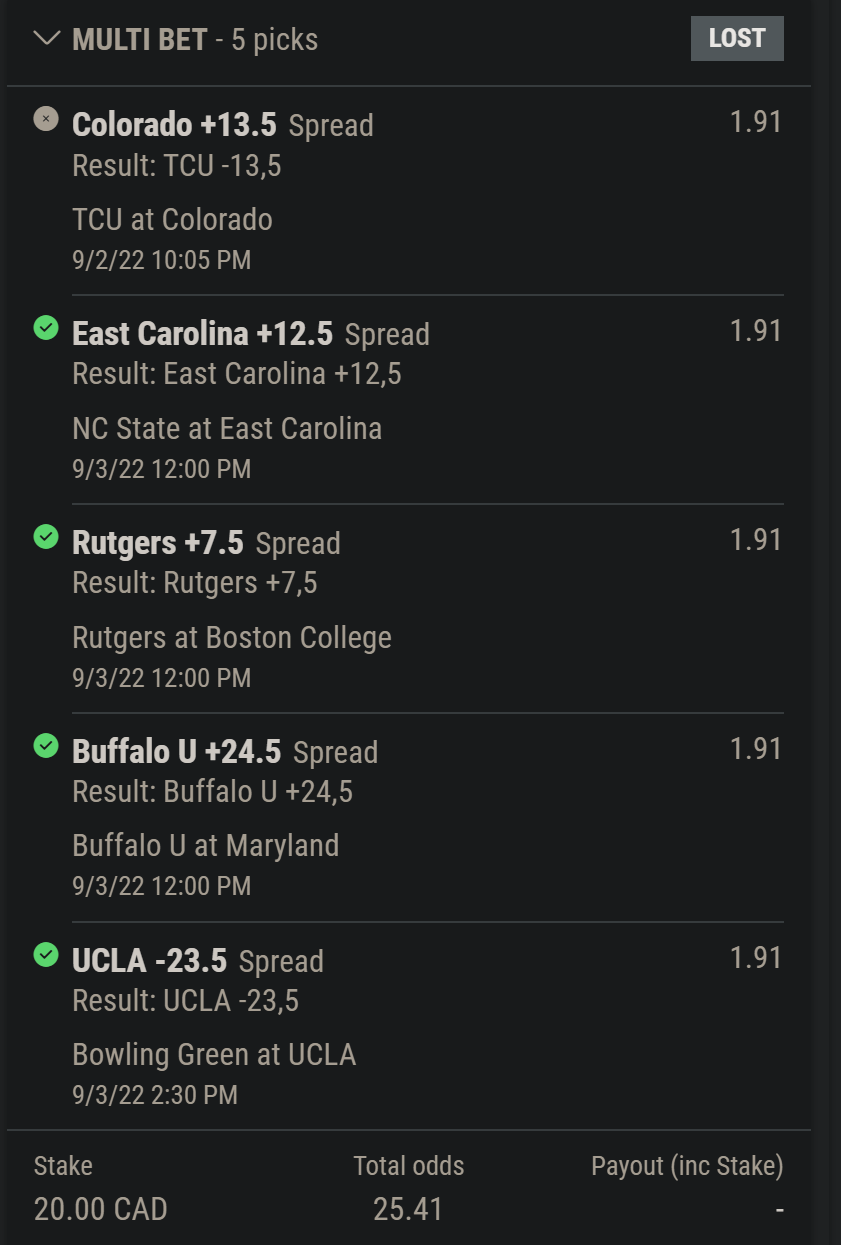Click the LOST status badge

point(737,39)
